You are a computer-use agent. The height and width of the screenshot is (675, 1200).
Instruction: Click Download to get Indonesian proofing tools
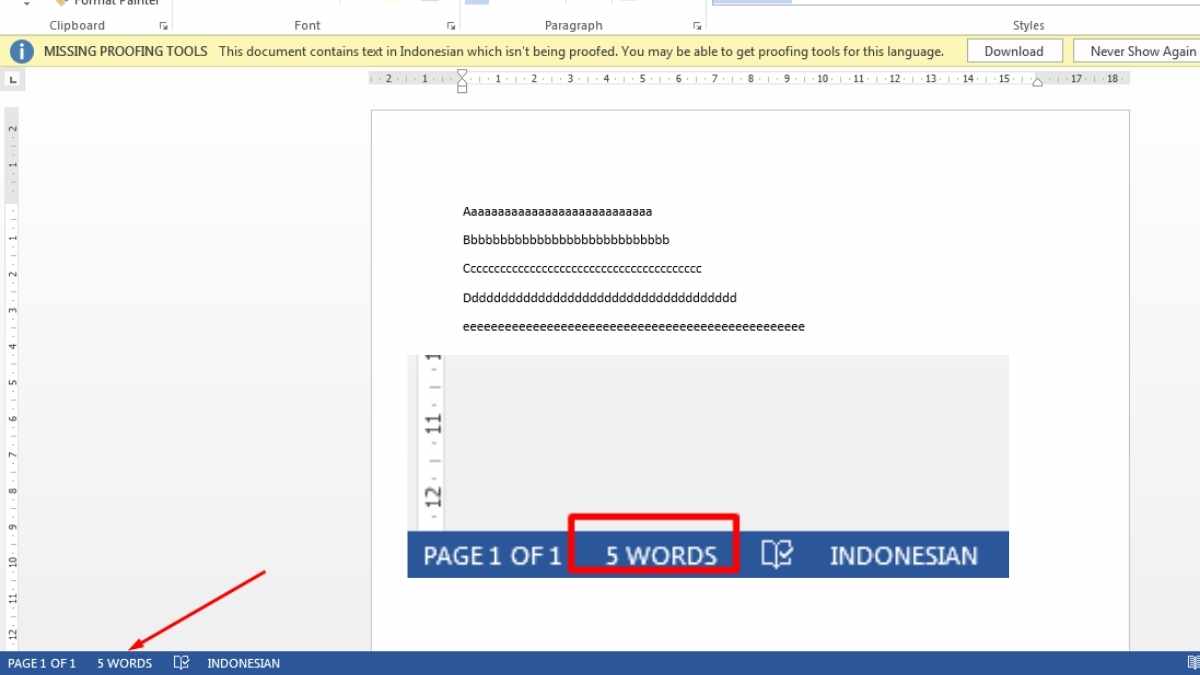coord(1014,50)
